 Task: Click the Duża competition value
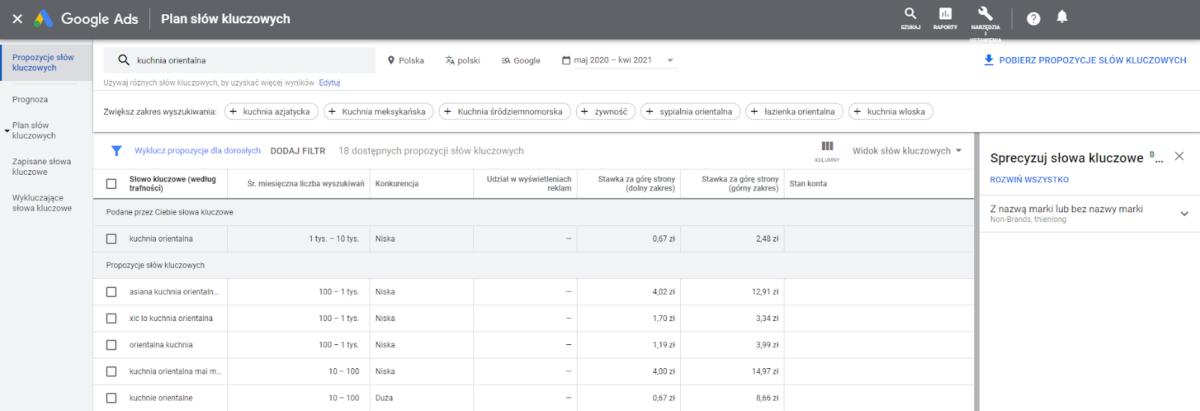coord(384,398)
